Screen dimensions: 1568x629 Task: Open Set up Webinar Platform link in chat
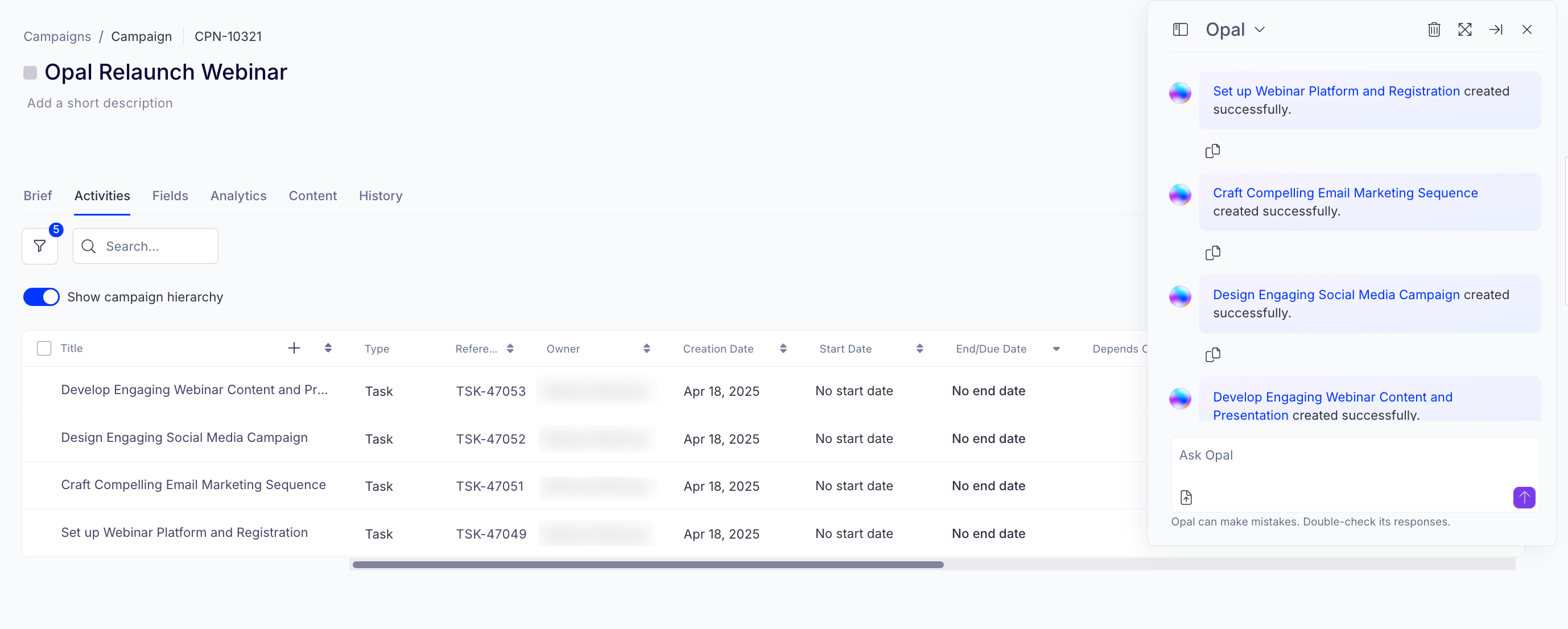pos(1336,91)
